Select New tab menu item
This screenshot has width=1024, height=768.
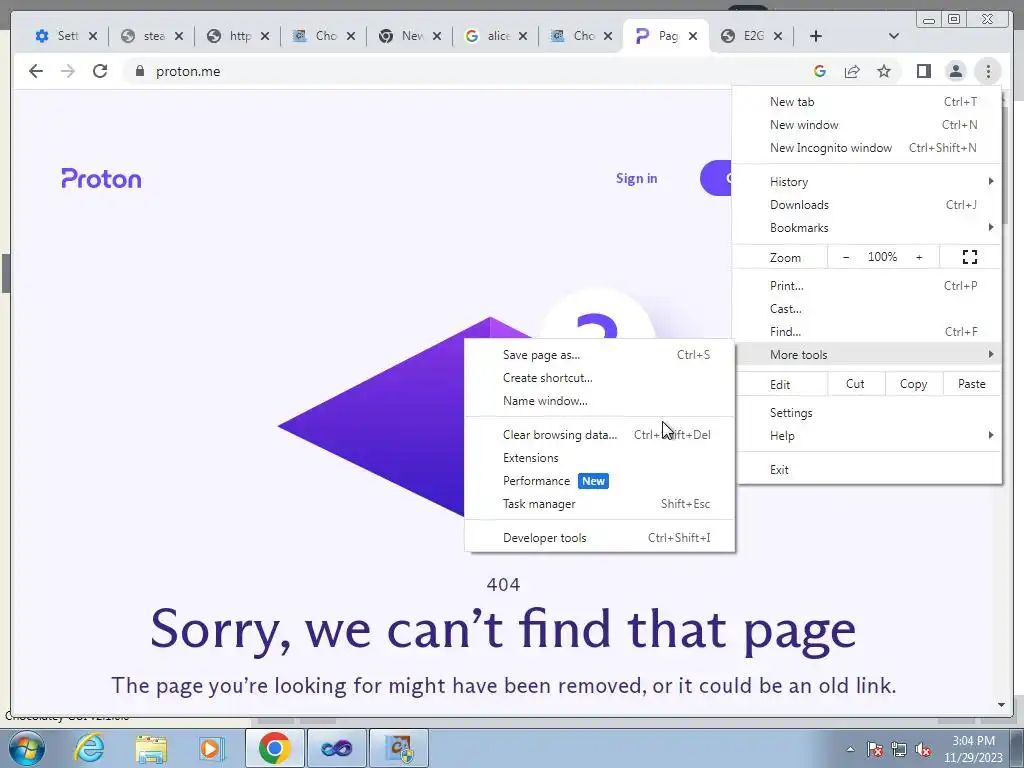pos(869,102)
